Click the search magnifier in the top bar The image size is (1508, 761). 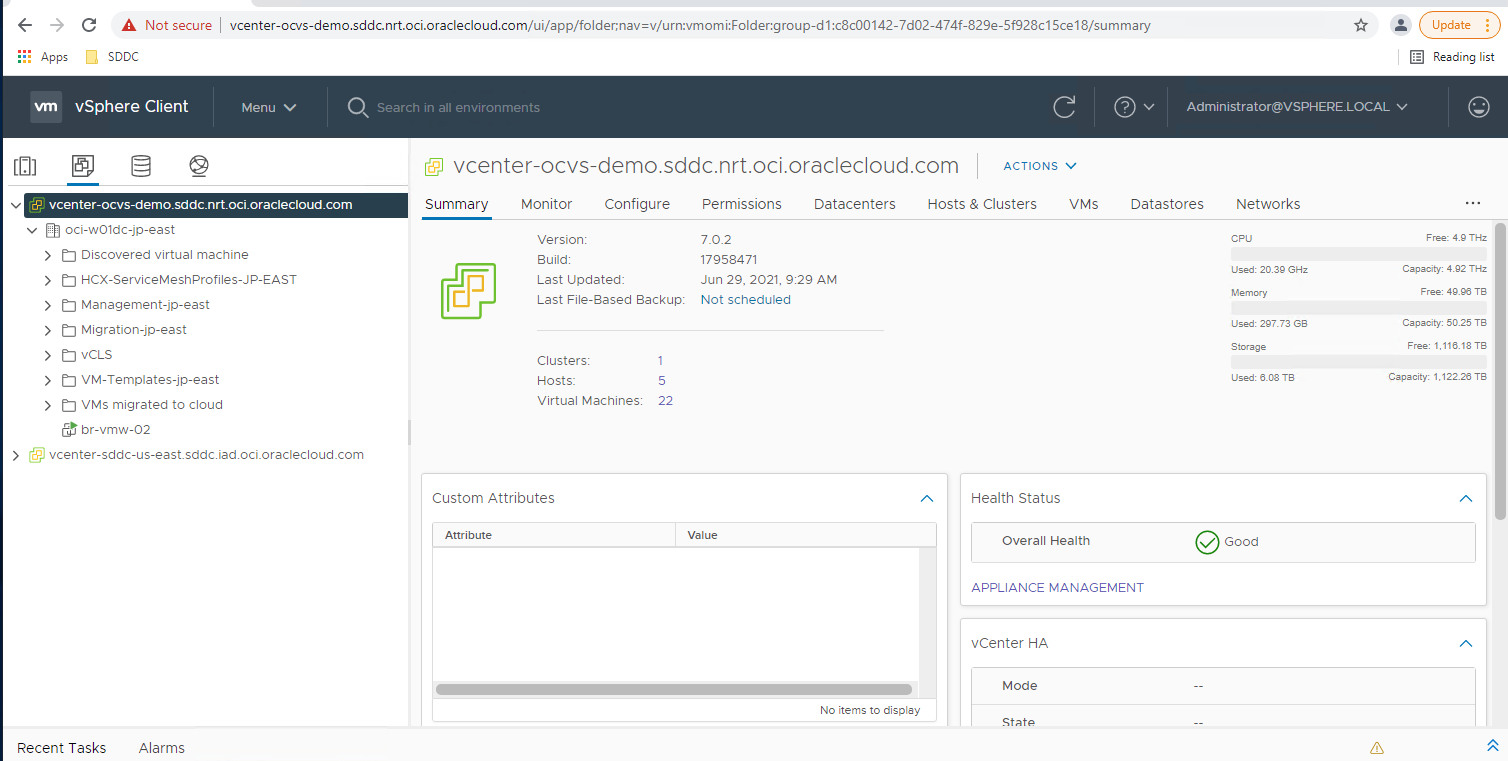[x=357, y=106]
